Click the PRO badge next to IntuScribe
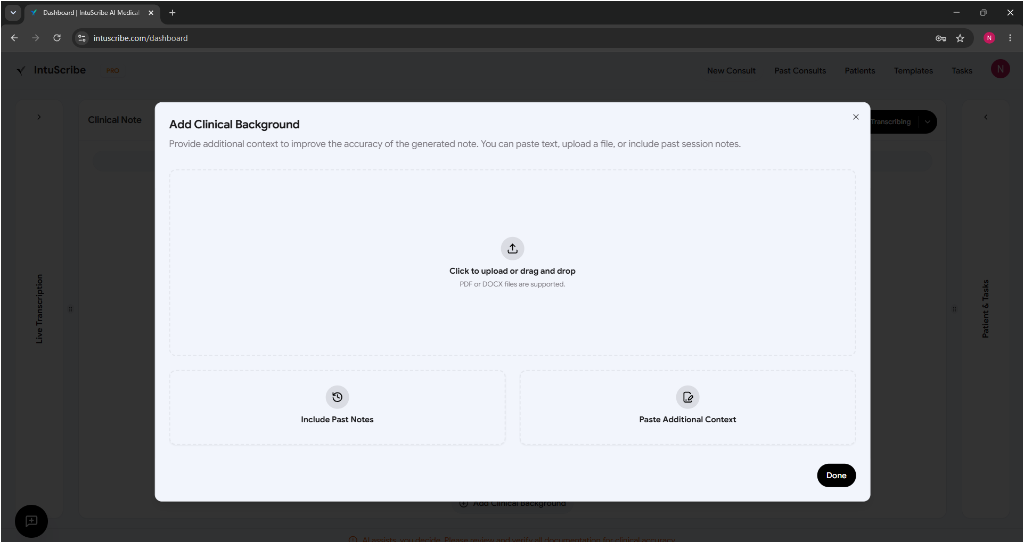Viewport: 1024px width, 543px height. coord(113,71)
